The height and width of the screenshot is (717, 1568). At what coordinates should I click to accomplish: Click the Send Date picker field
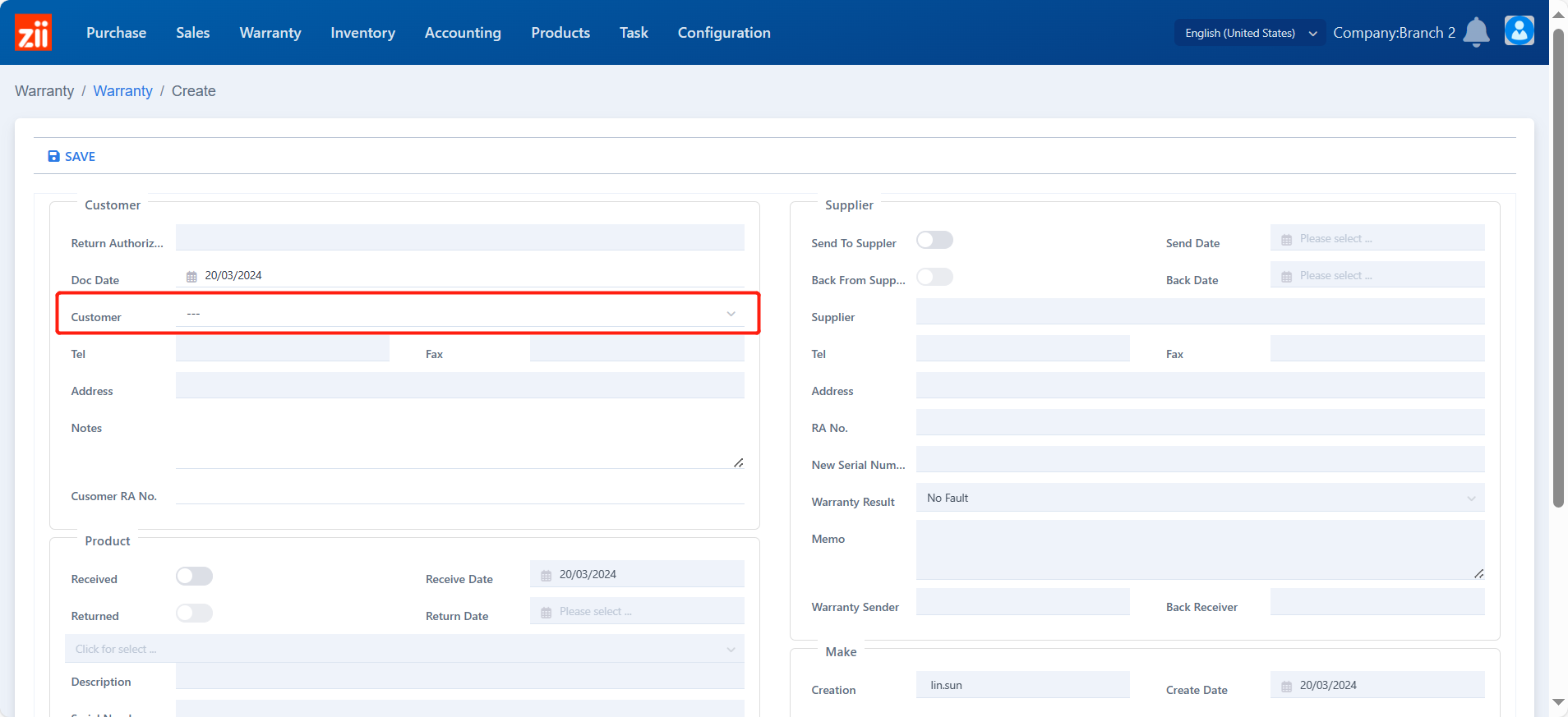point(1377,237)
